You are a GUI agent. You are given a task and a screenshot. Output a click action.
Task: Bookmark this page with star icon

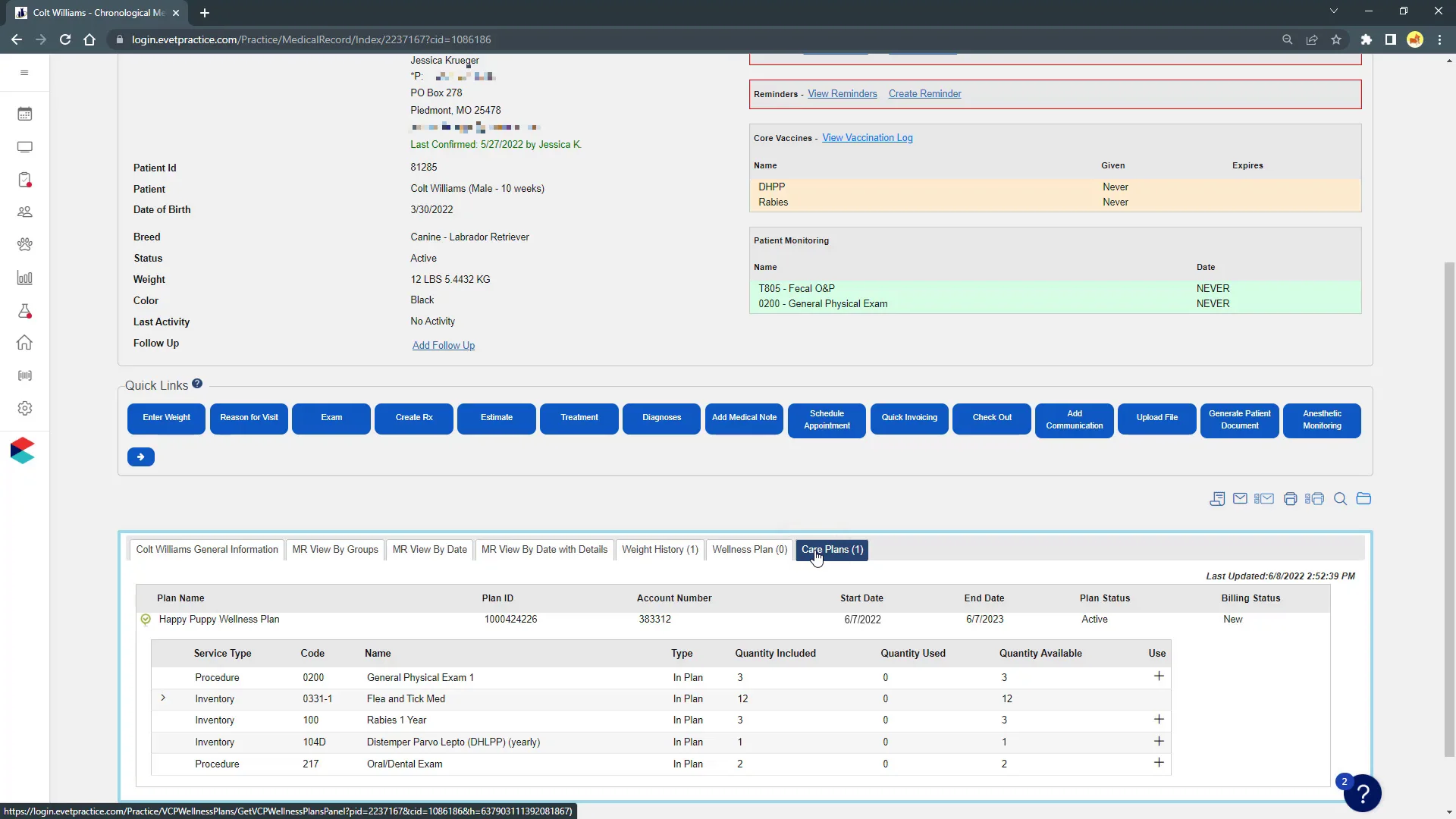1336,39
